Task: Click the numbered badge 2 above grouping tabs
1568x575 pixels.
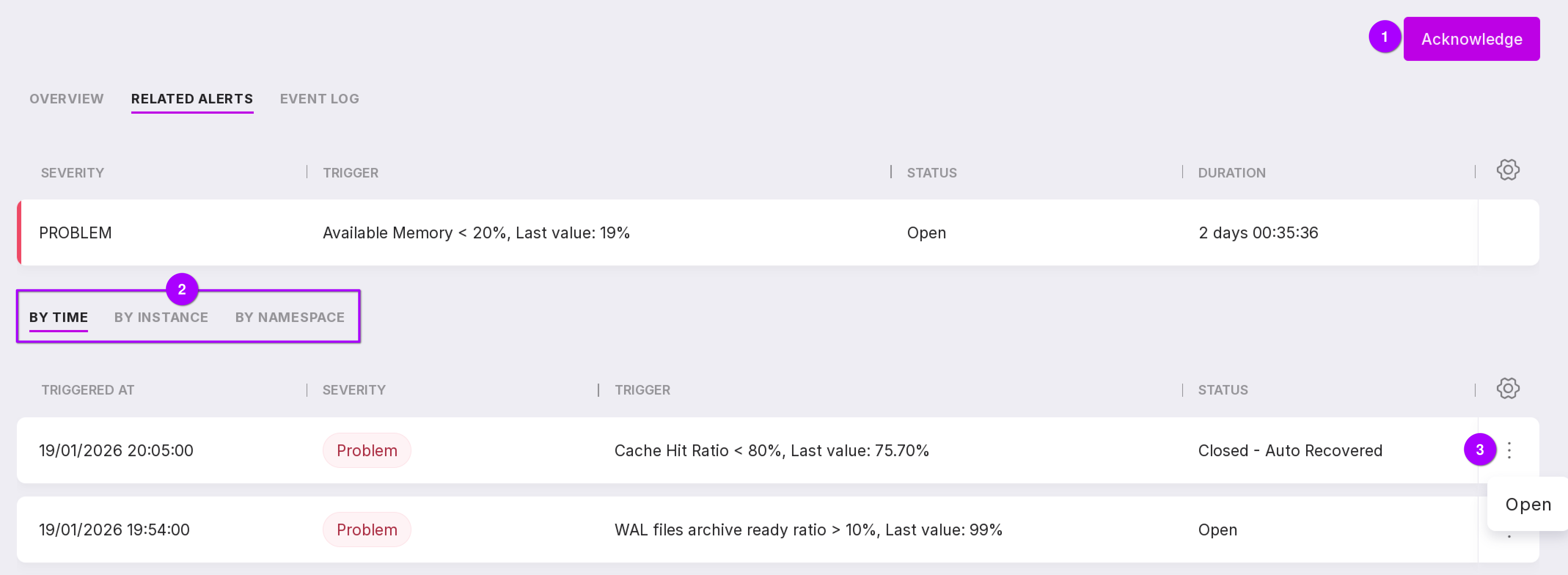Action: (182, 289)
